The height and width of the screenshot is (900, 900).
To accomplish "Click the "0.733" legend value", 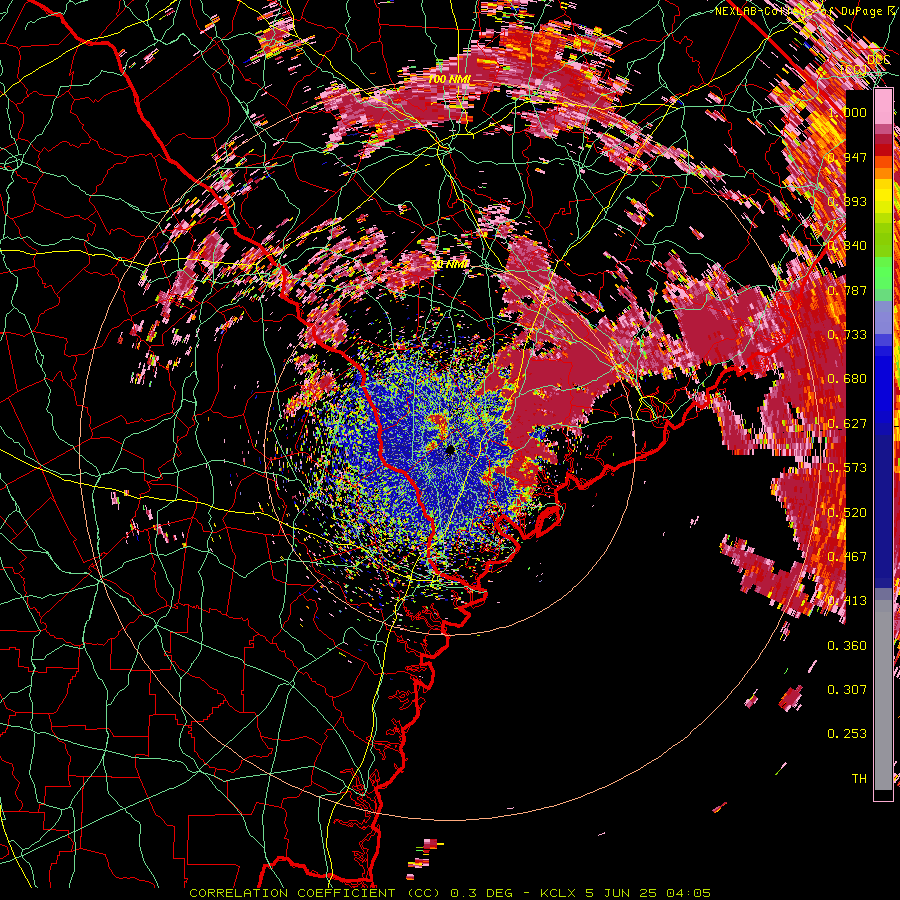I will coord(848,335).
